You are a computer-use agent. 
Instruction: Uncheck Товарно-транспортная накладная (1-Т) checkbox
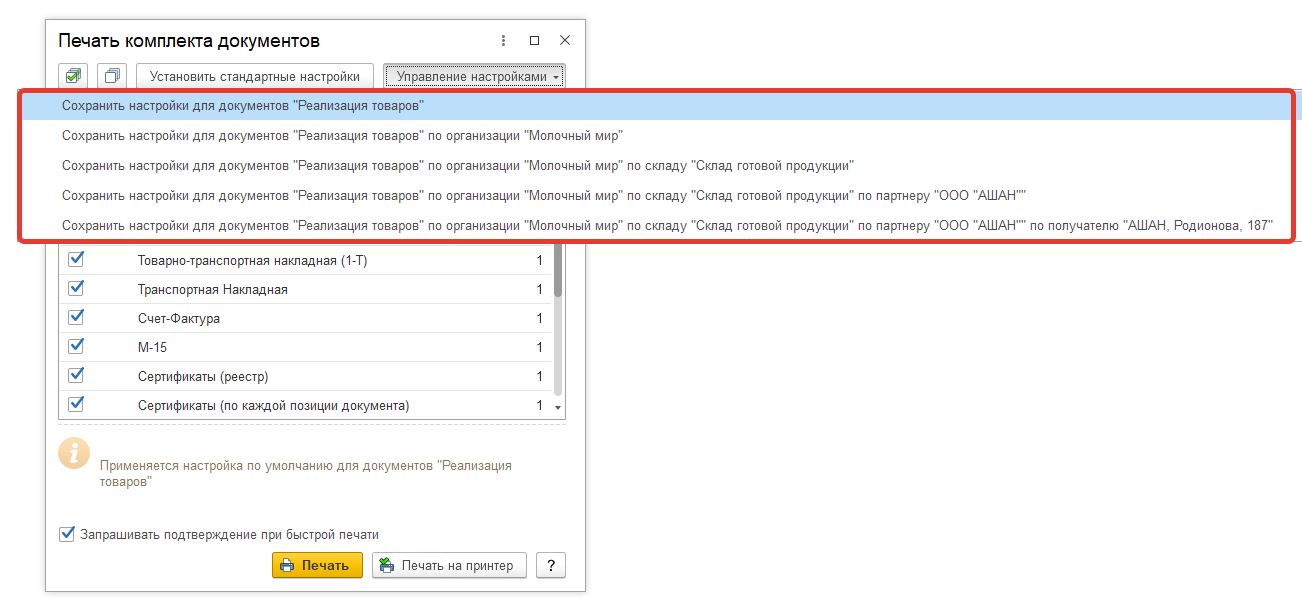pyautogui.click(x=76, y=260)
